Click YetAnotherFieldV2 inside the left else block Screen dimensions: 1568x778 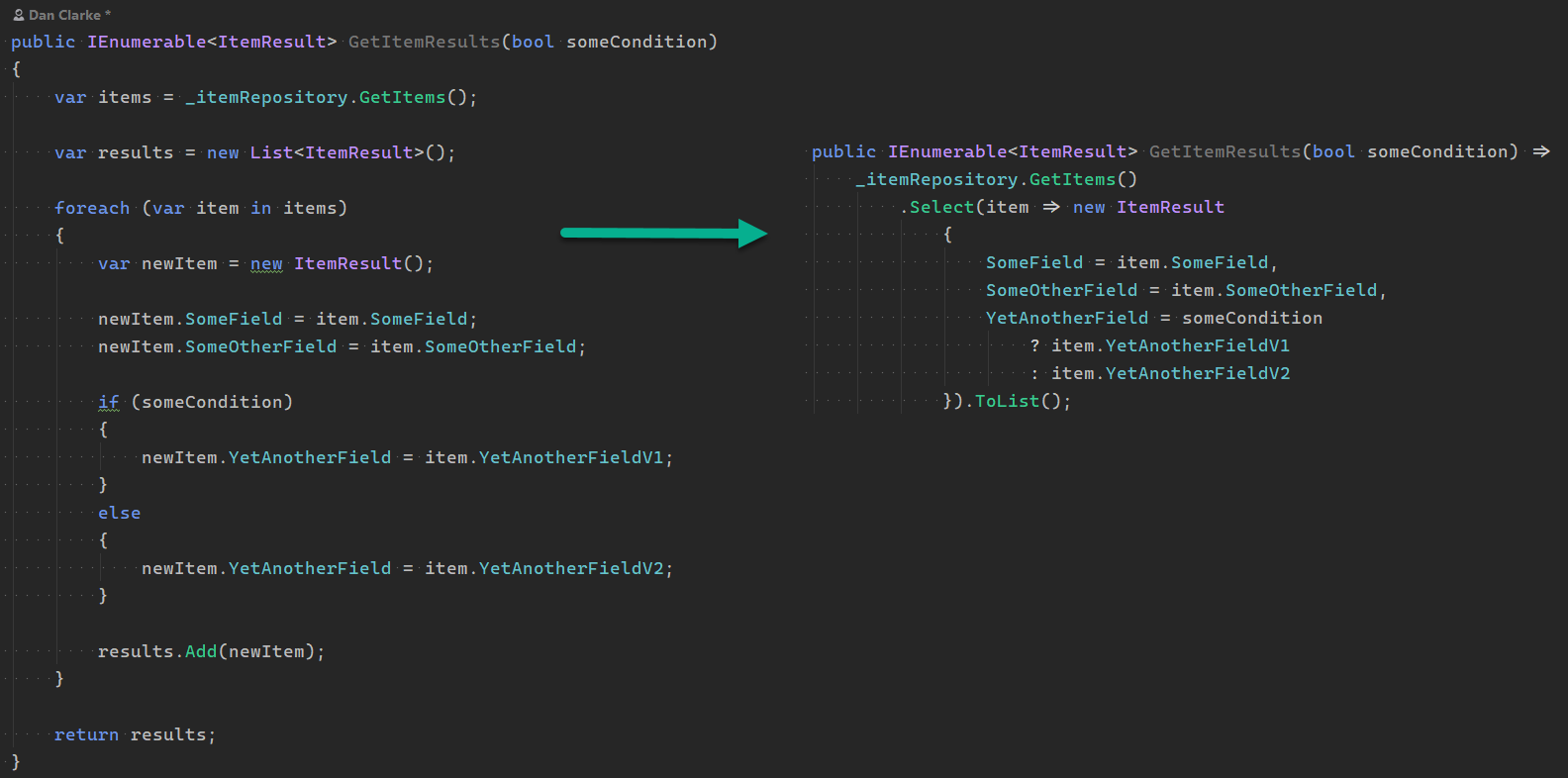pos(571,568)
